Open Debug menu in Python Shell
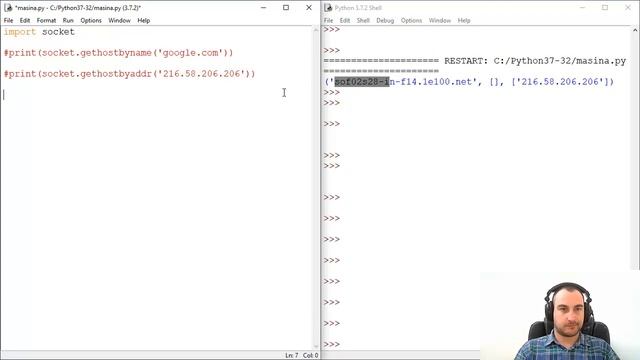 click(385, 20)
